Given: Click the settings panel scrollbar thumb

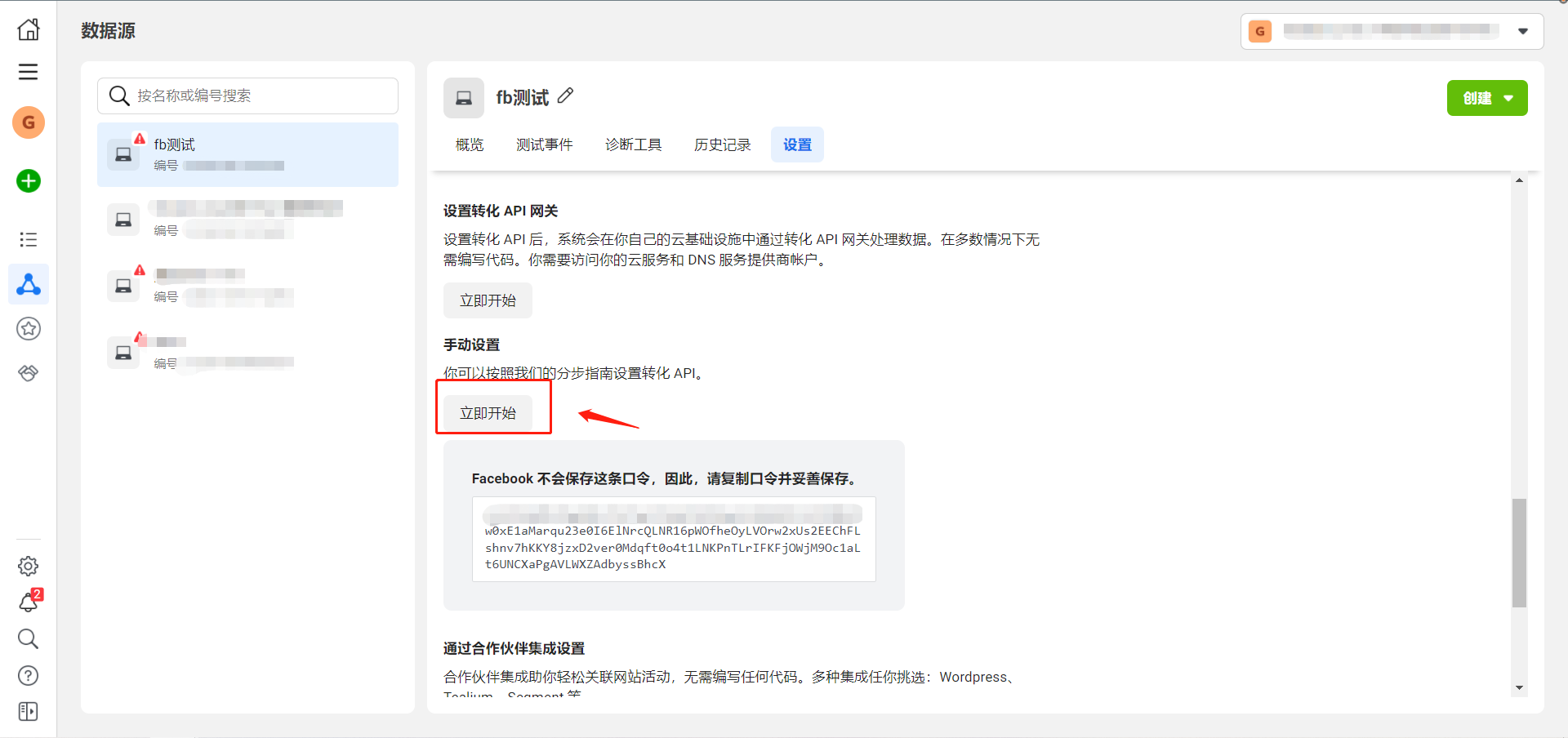Looking at the screenshot, I should coord(1519,553).
